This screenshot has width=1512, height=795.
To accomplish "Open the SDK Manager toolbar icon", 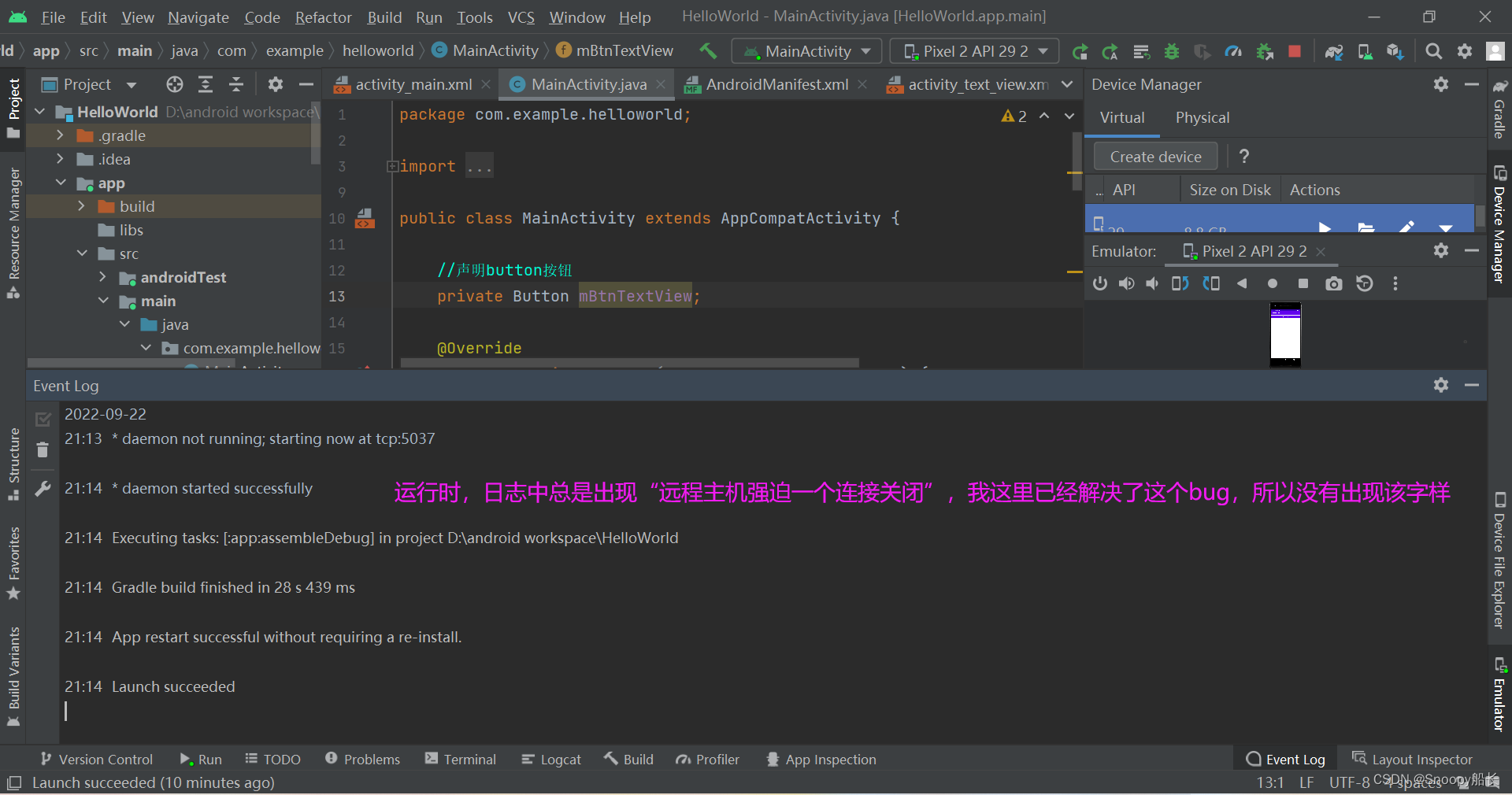I will [1395, 51].
